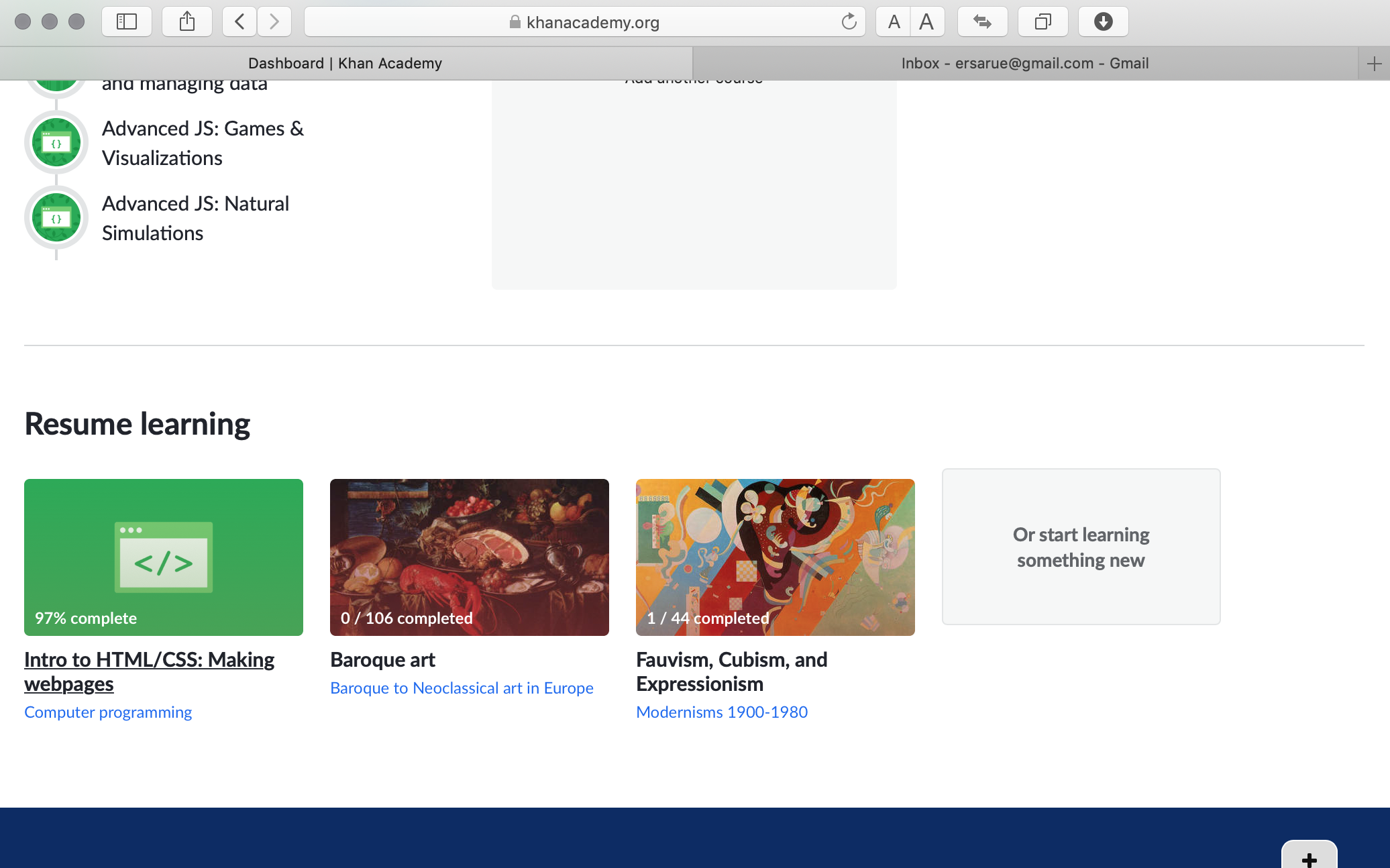The width and height of the screenshot is (1390, 868).
Task: Open Advanced JS: Natural Simulations course
Action: [195, 218]
